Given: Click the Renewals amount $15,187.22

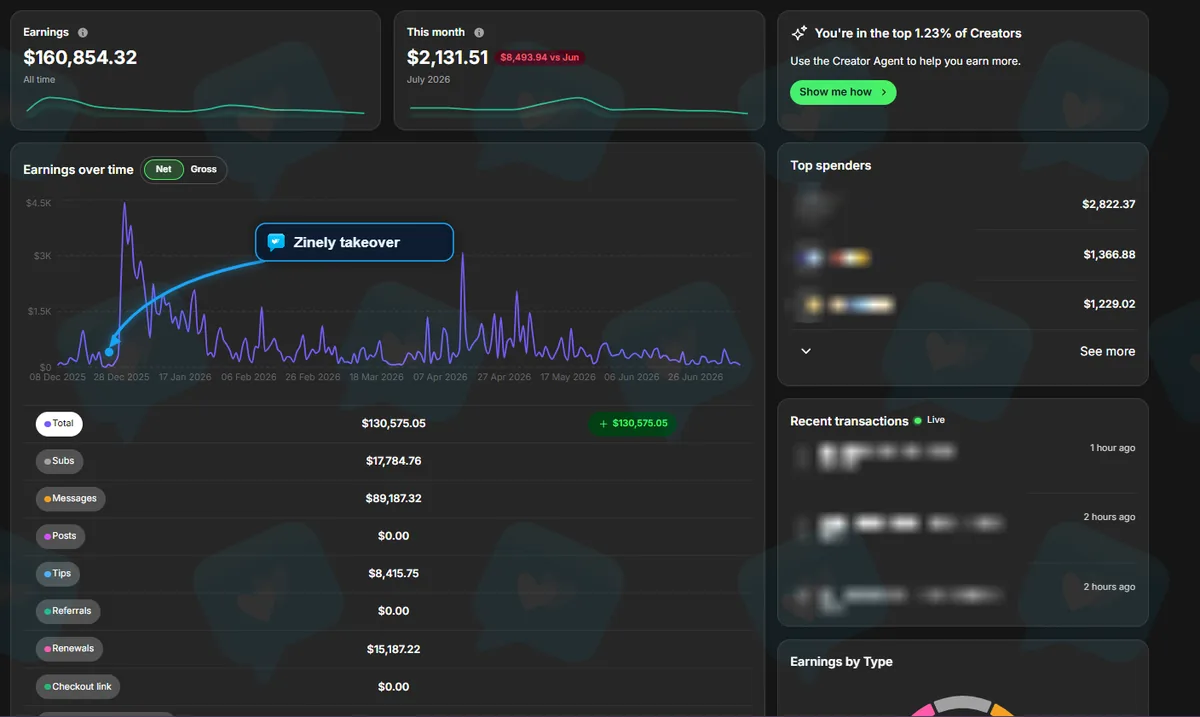Looking at the screenshot, I should (393, 649).
